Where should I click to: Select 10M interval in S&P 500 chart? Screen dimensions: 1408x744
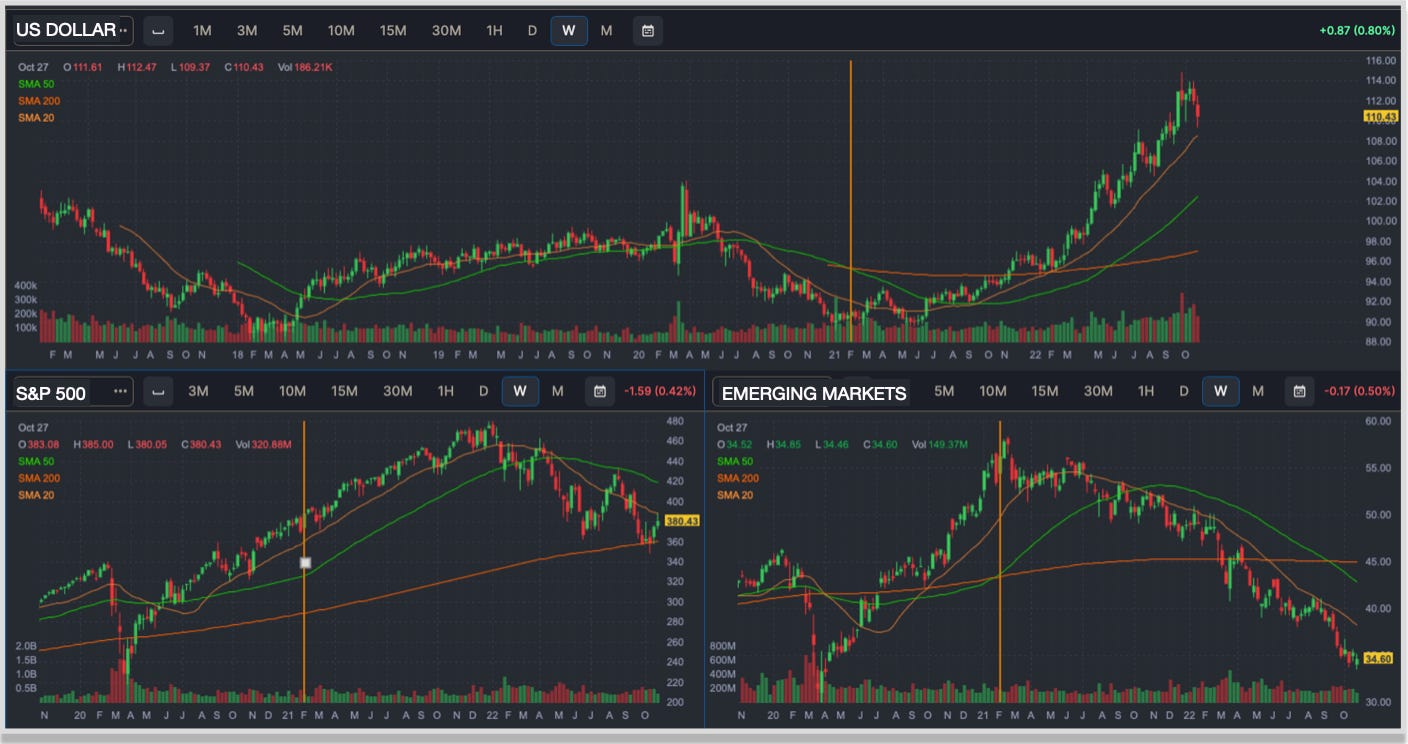click(293, 391)
